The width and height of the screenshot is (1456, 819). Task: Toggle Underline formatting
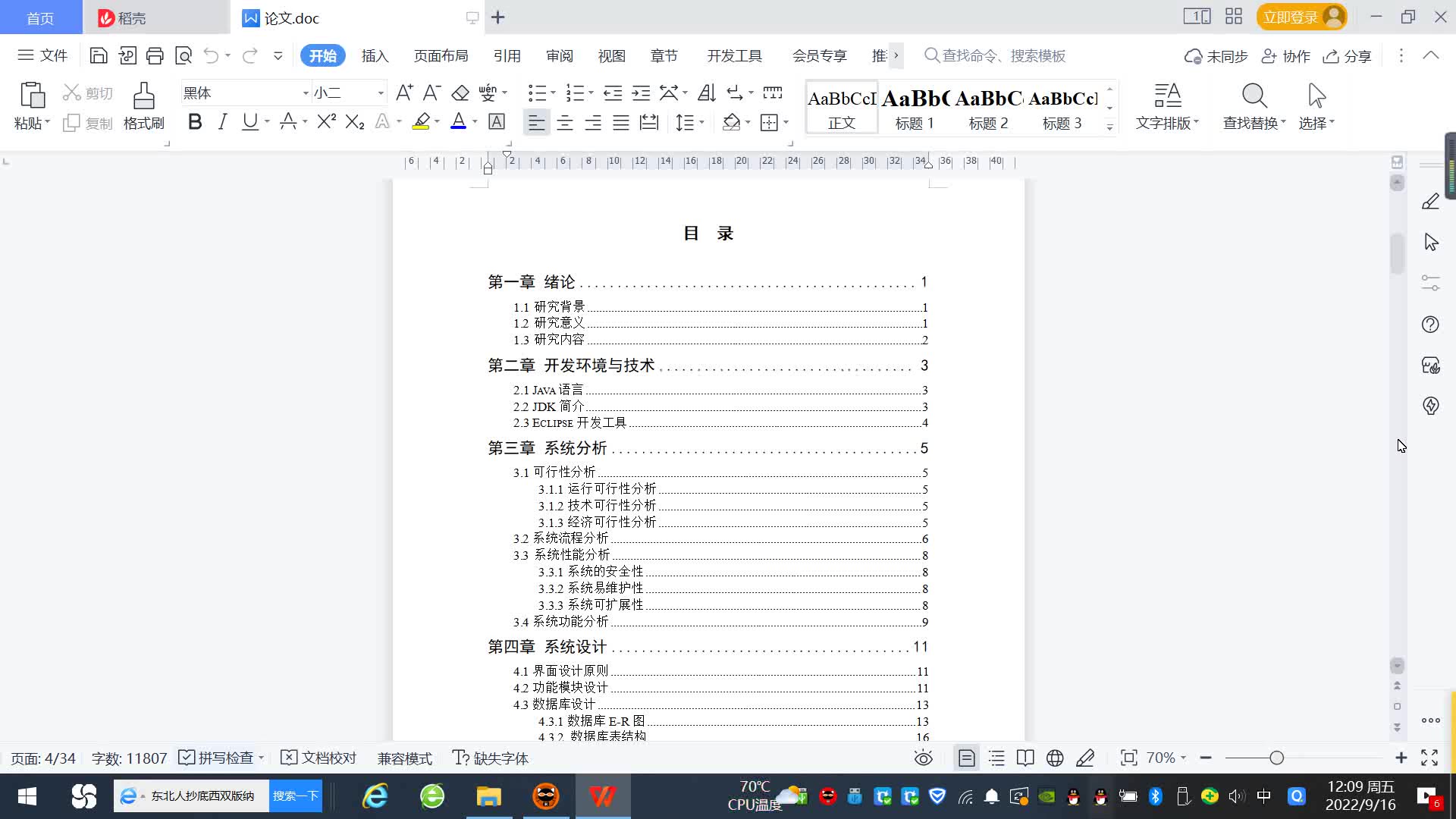point(249,121)
